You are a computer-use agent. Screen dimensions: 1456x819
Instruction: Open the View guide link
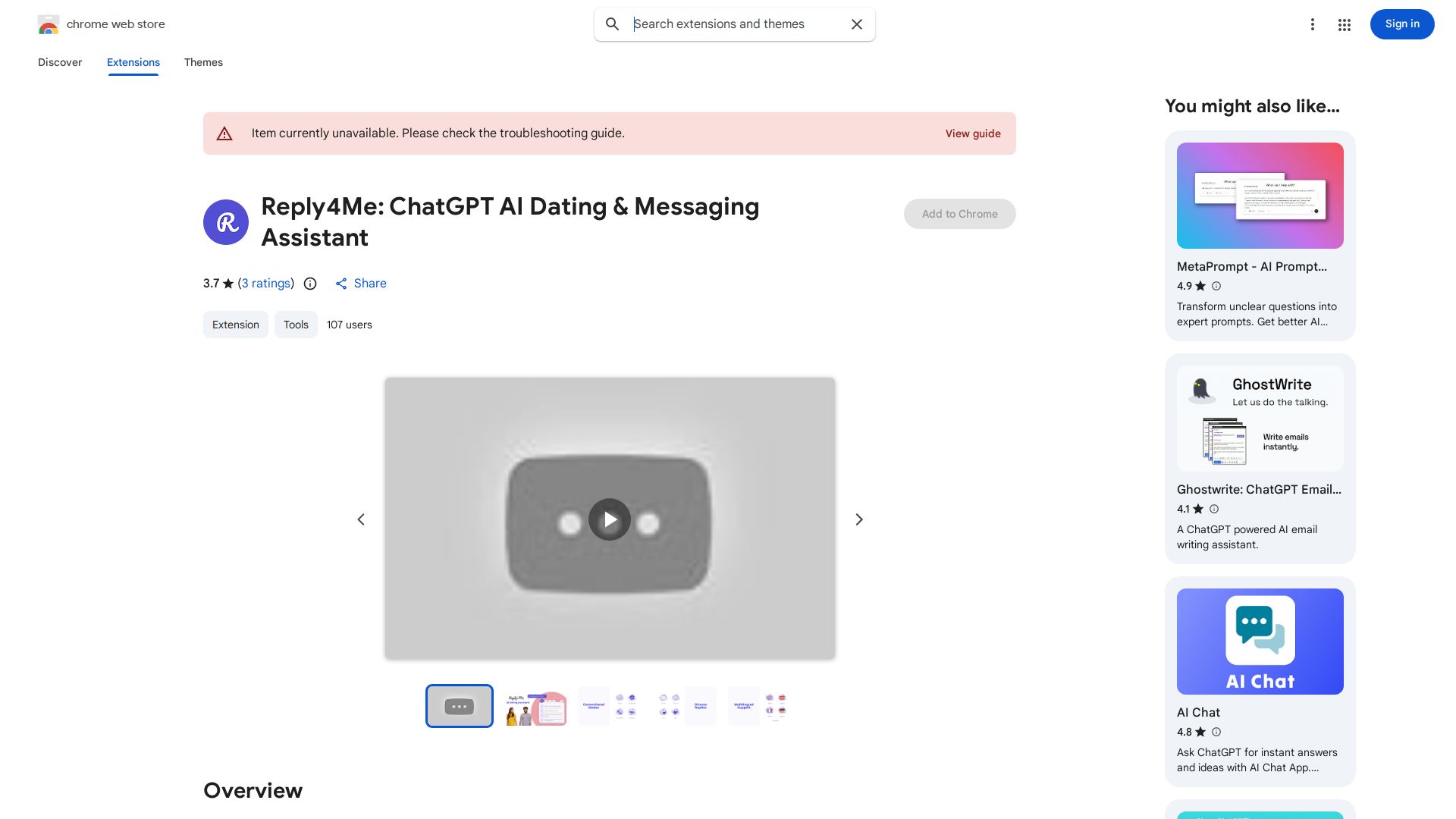click(972, 133)
